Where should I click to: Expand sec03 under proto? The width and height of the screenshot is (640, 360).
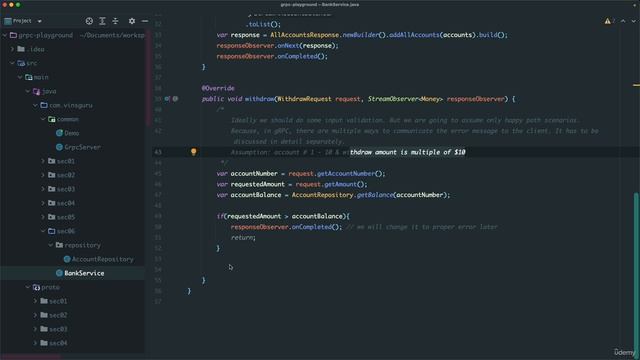click(36, 329)
